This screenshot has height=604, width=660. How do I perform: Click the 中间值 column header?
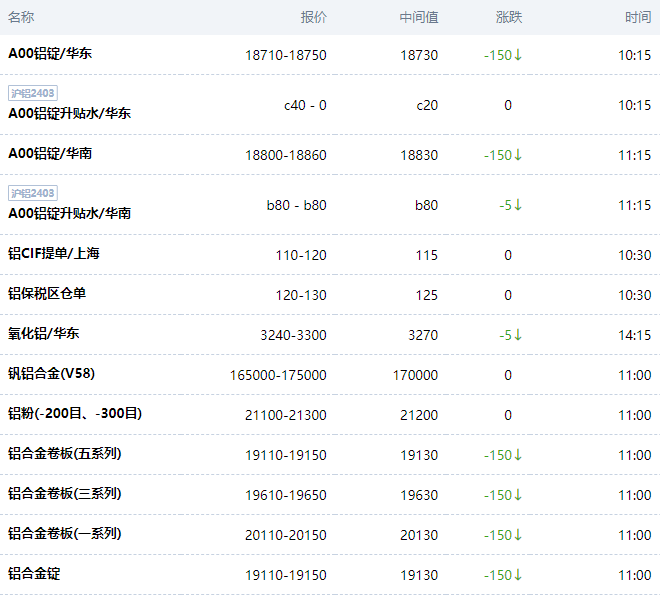419,17
